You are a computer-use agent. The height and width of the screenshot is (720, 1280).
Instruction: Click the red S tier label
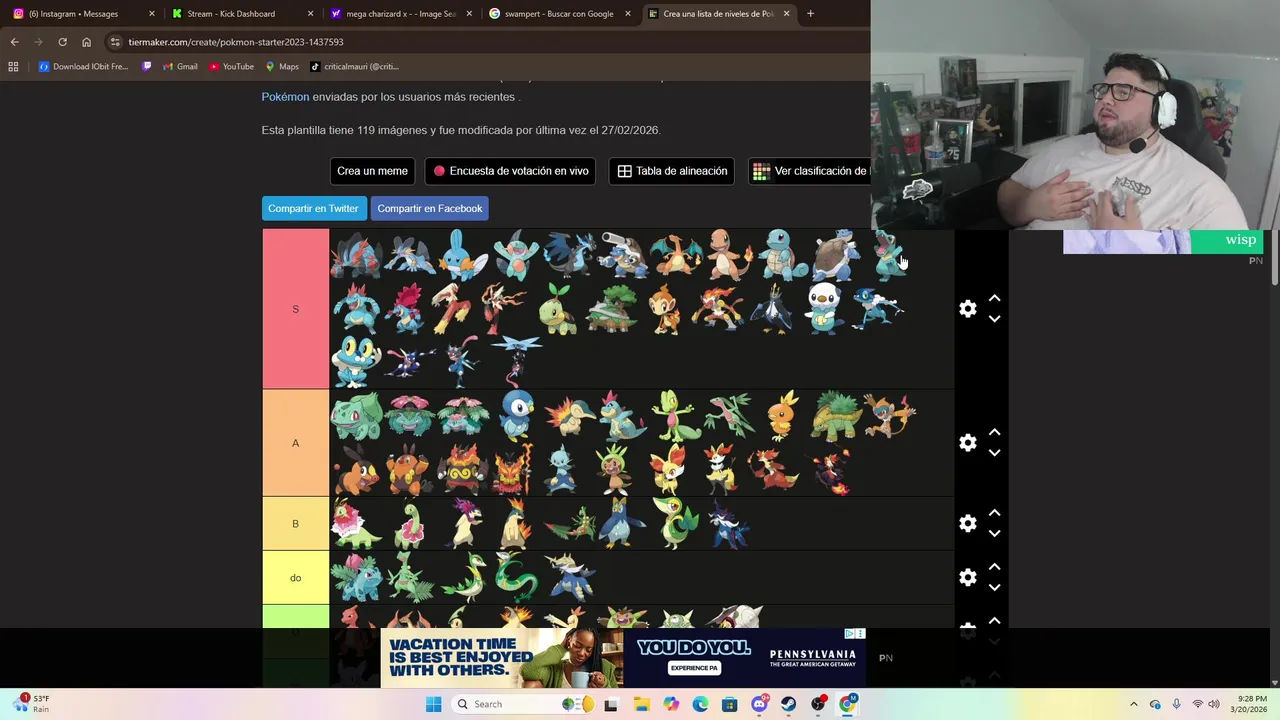[295, 309]
